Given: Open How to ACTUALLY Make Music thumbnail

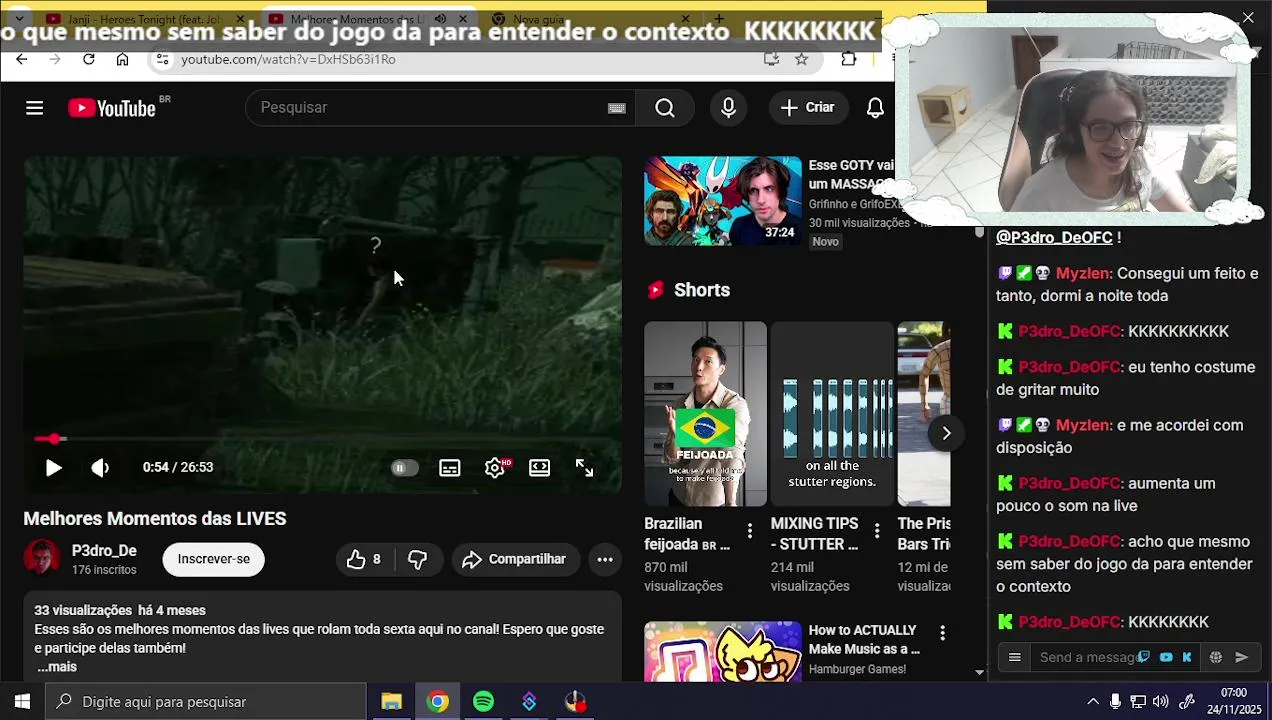Looking at the screenshot, I should 723,651.
